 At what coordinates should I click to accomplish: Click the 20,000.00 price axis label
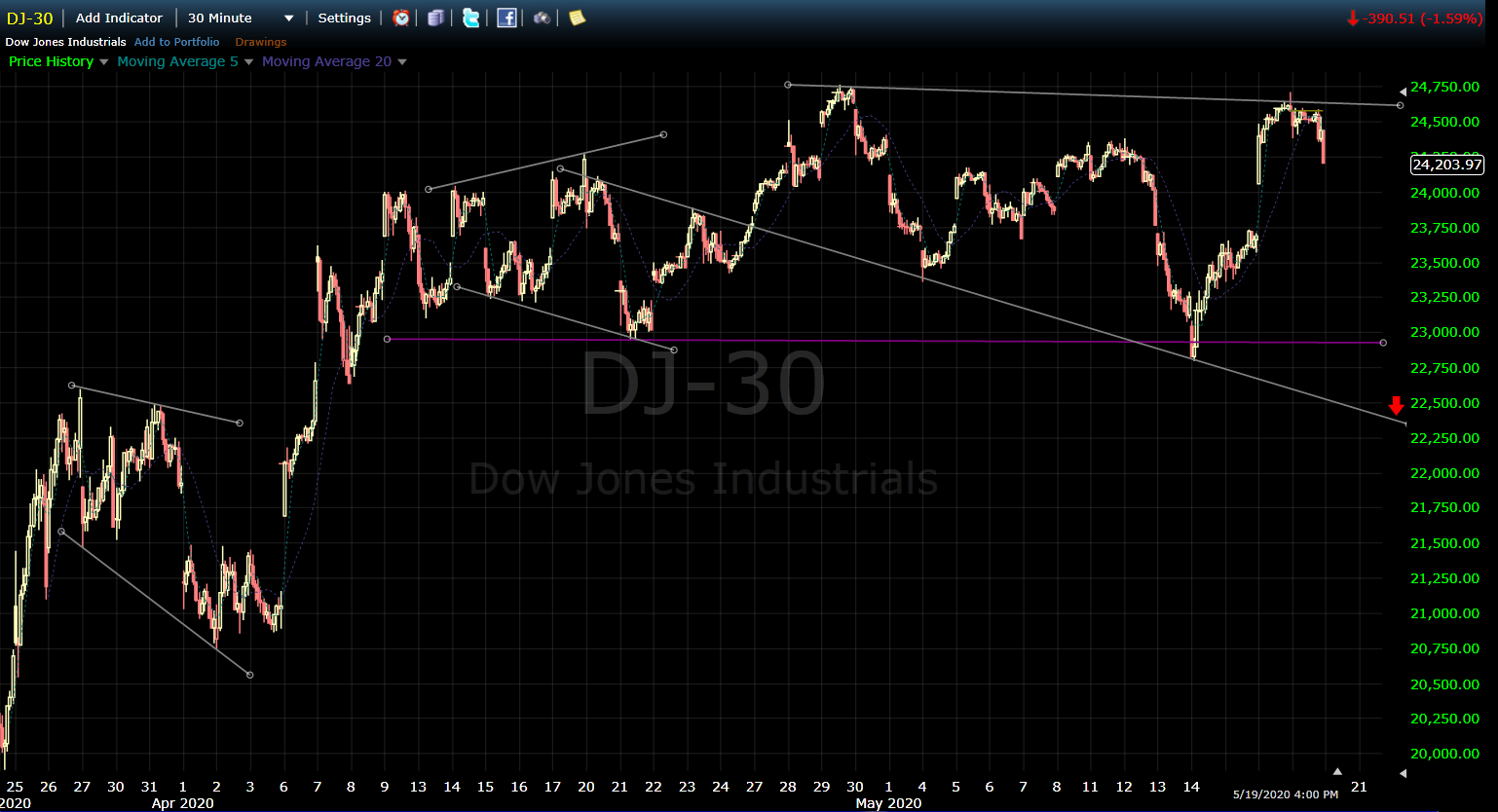click(1445, 754)
